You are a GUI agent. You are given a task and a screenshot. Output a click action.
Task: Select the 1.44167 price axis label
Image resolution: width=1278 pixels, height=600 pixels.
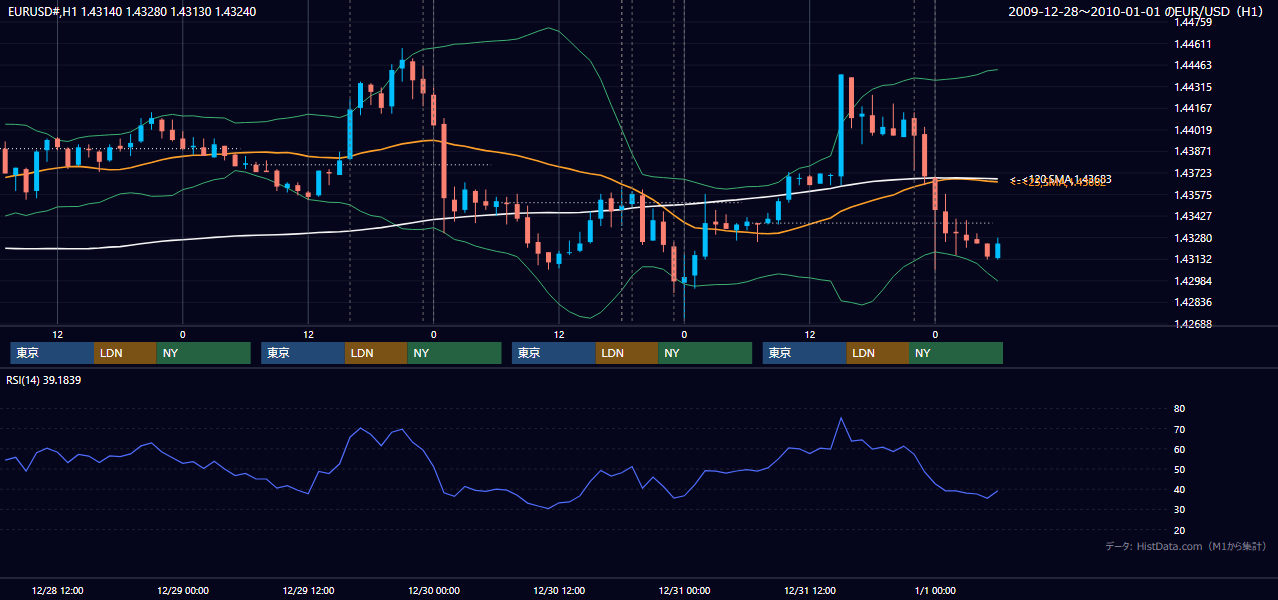coord(1193,108)
